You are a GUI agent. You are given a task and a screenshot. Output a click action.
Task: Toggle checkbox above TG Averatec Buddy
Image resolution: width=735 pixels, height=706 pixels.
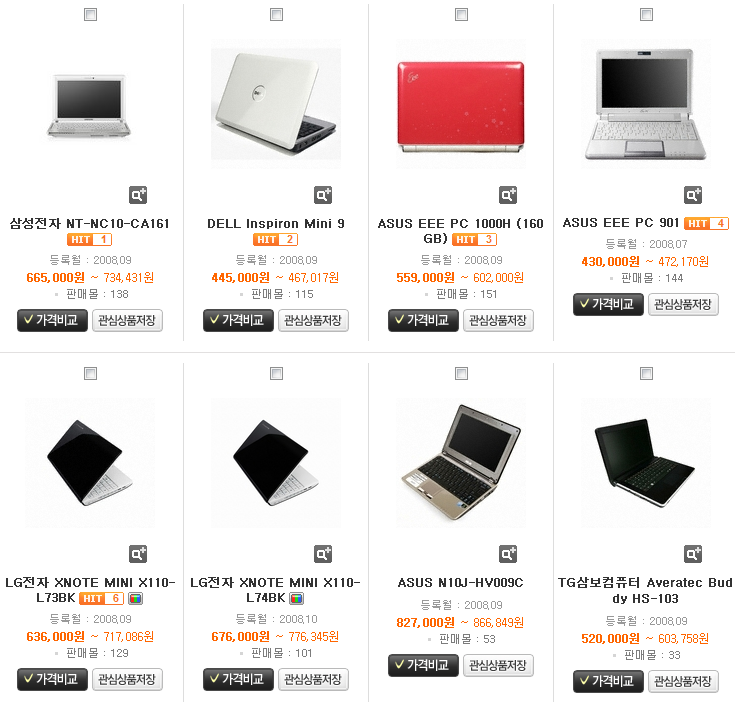(x=646, y=374)
